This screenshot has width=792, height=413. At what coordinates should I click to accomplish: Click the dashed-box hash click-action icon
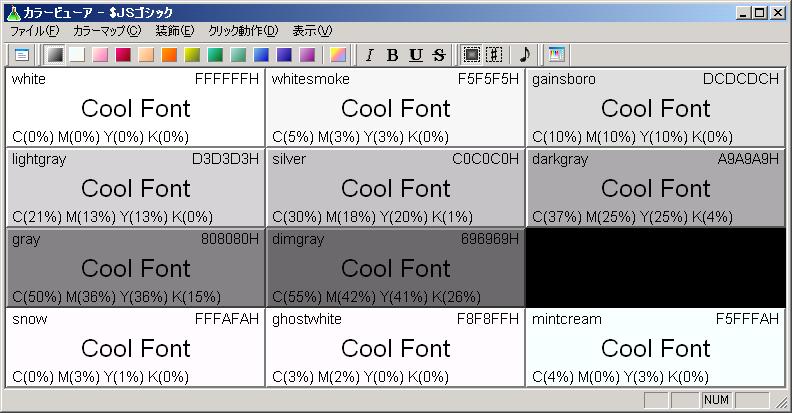[x=494, y=55]
